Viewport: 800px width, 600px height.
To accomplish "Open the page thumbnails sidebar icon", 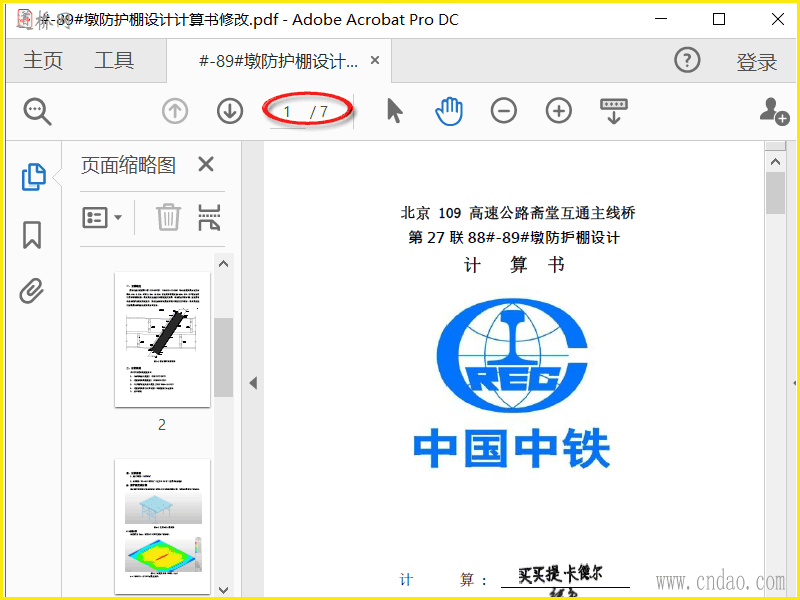I will point(34,177).
